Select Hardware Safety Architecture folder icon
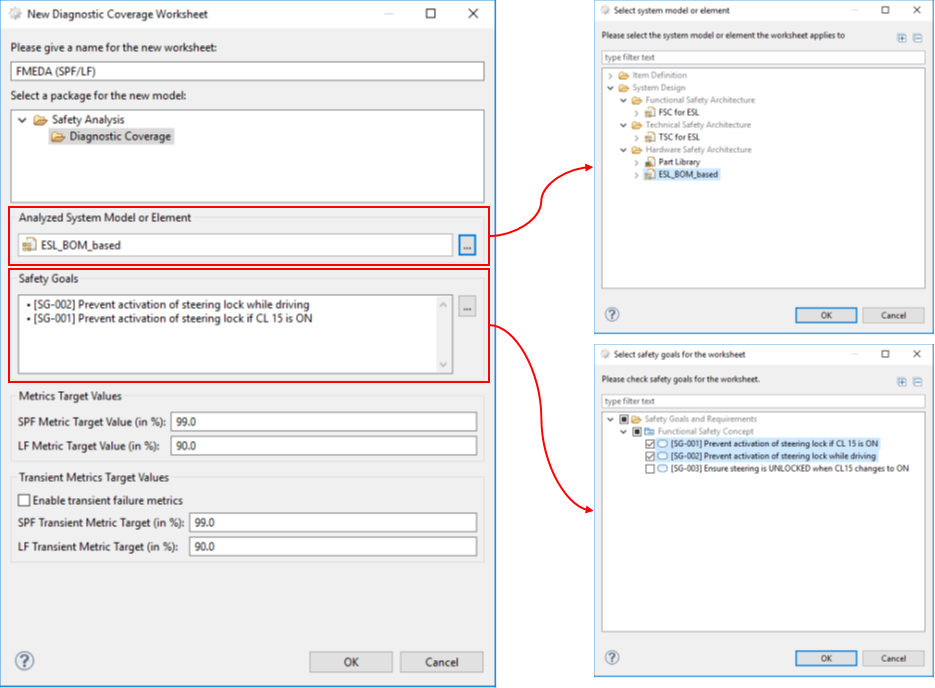 637,150
